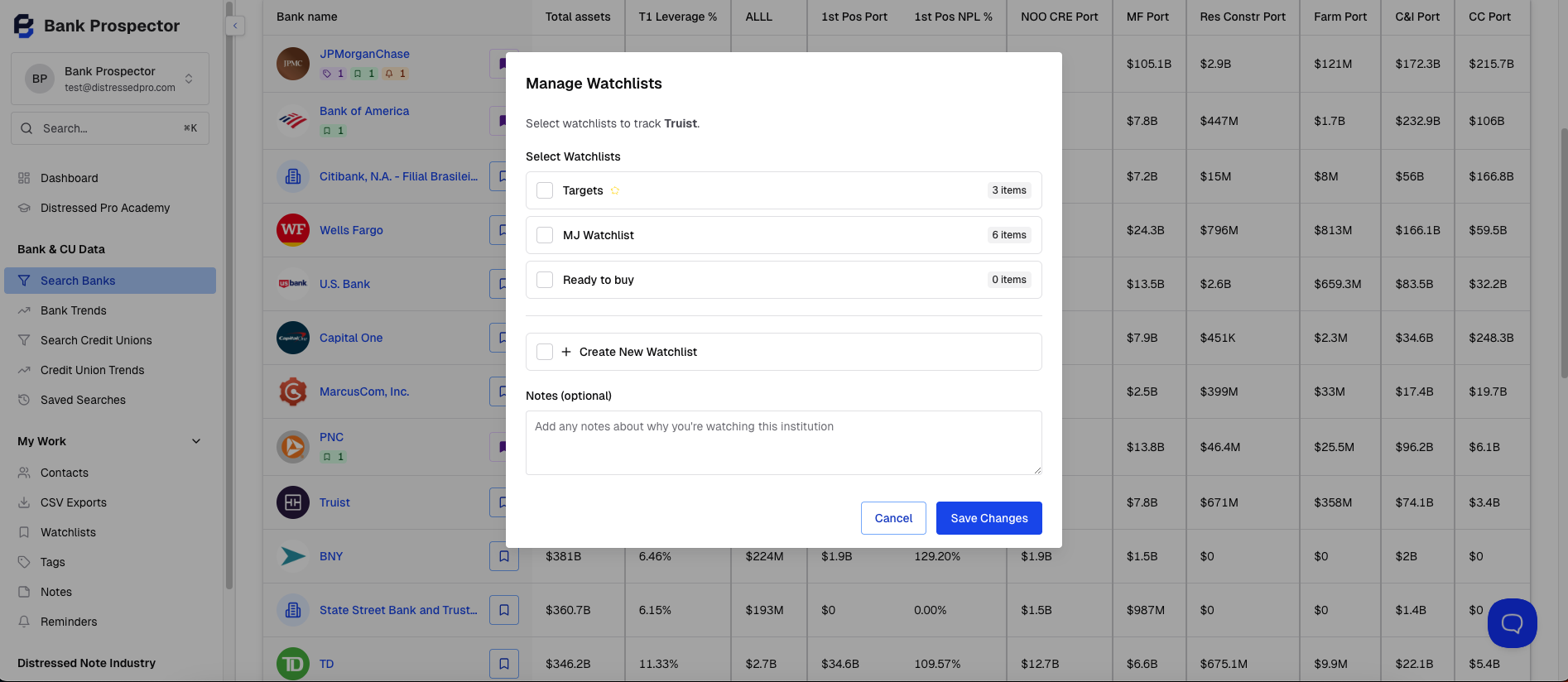This screenshot has width=1568, height=682.
Task: Click the Bank Prospector logo
Action: pos(24,26)
